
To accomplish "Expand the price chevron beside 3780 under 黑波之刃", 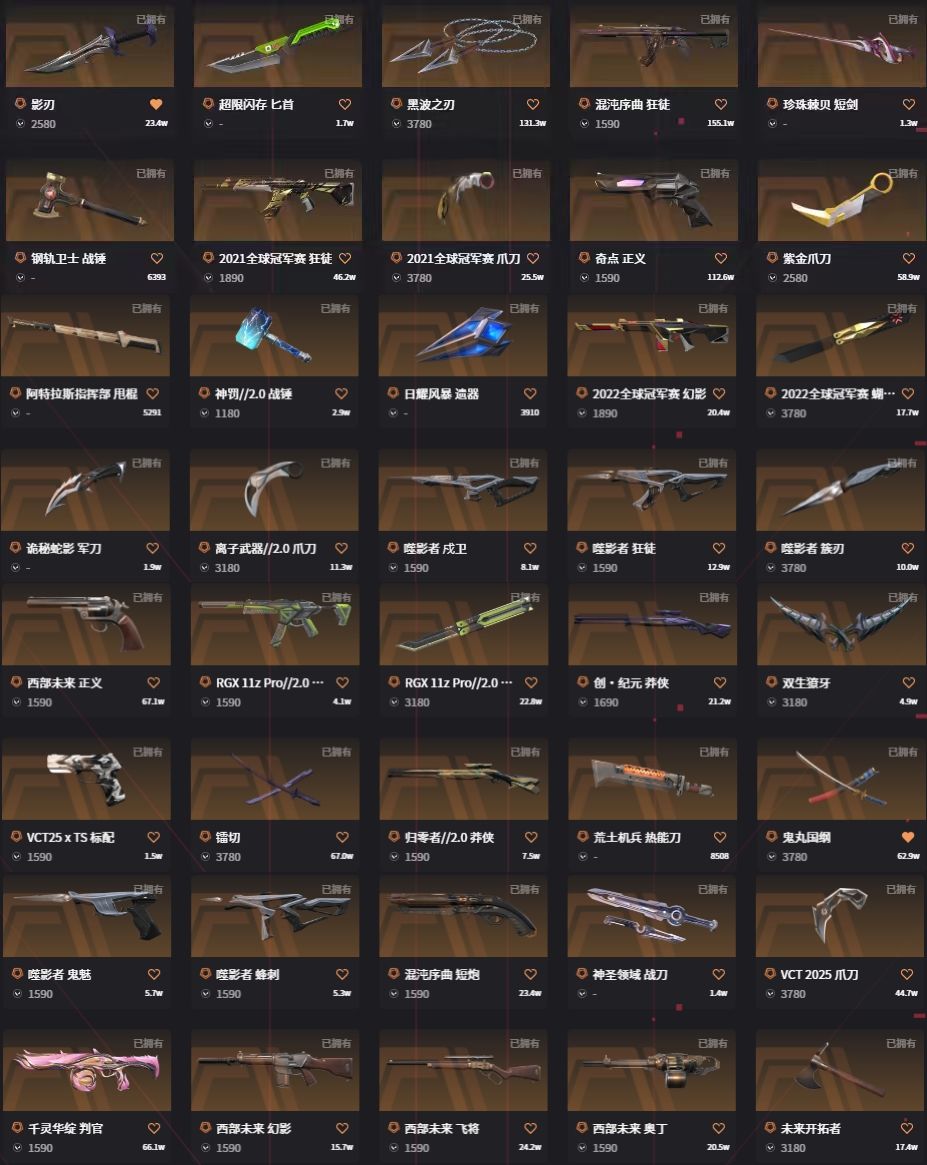I will tap(396, 124).
